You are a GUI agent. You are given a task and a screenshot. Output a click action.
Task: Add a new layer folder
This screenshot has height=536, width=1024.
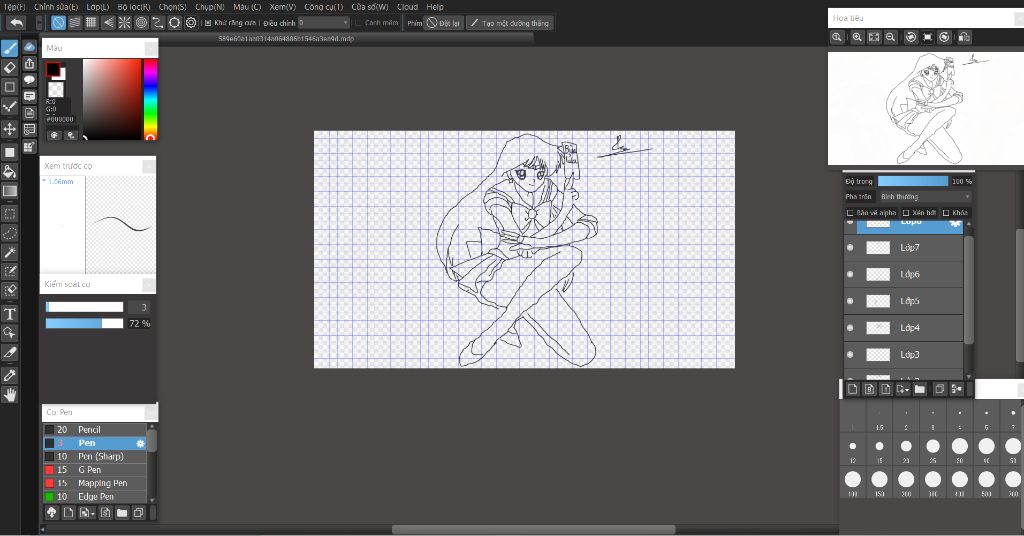(x=920, y=389)
